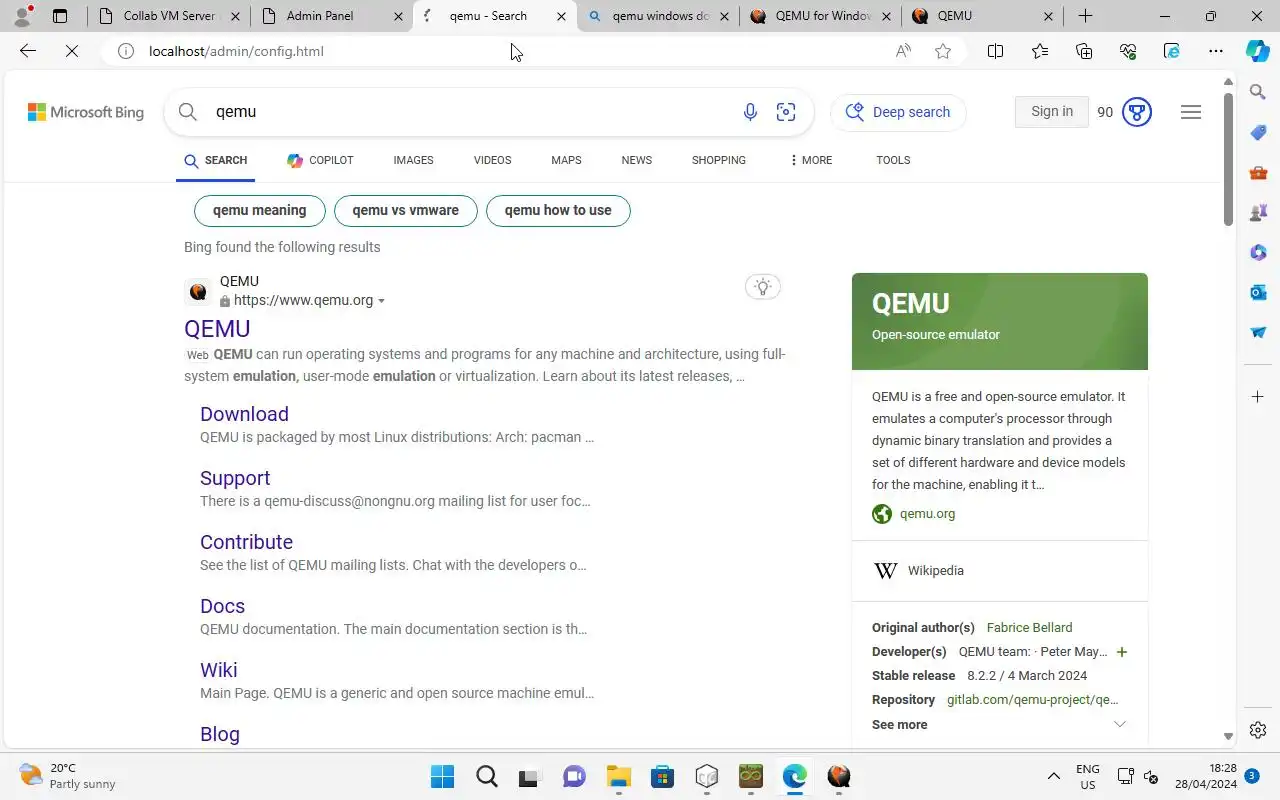Select the NEWS search tab
The height and width of the screenshot is (800, 1280).
pos(636,160)
